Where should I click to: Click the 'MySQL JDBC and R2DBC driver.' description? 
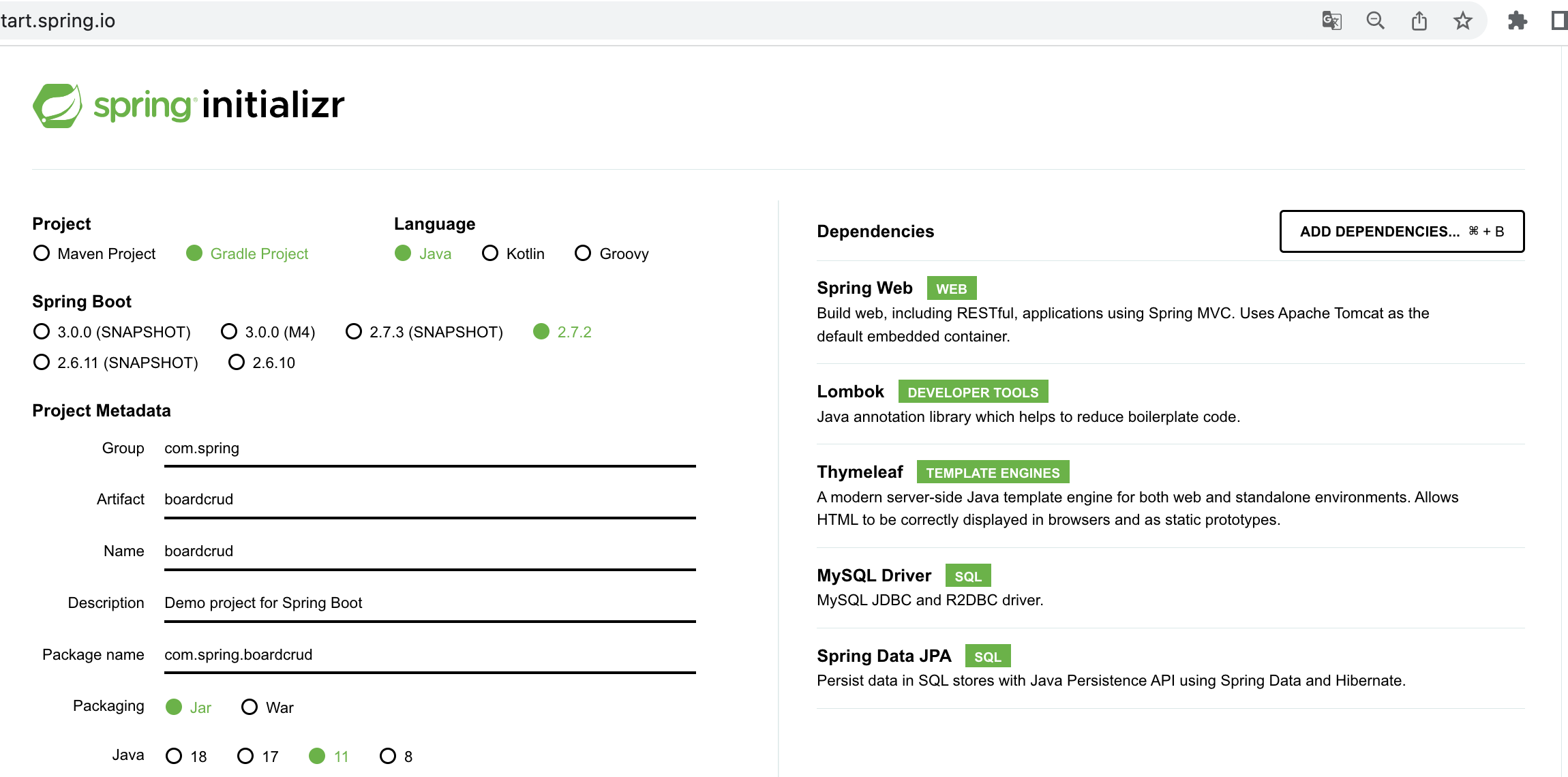click(930, 600)
